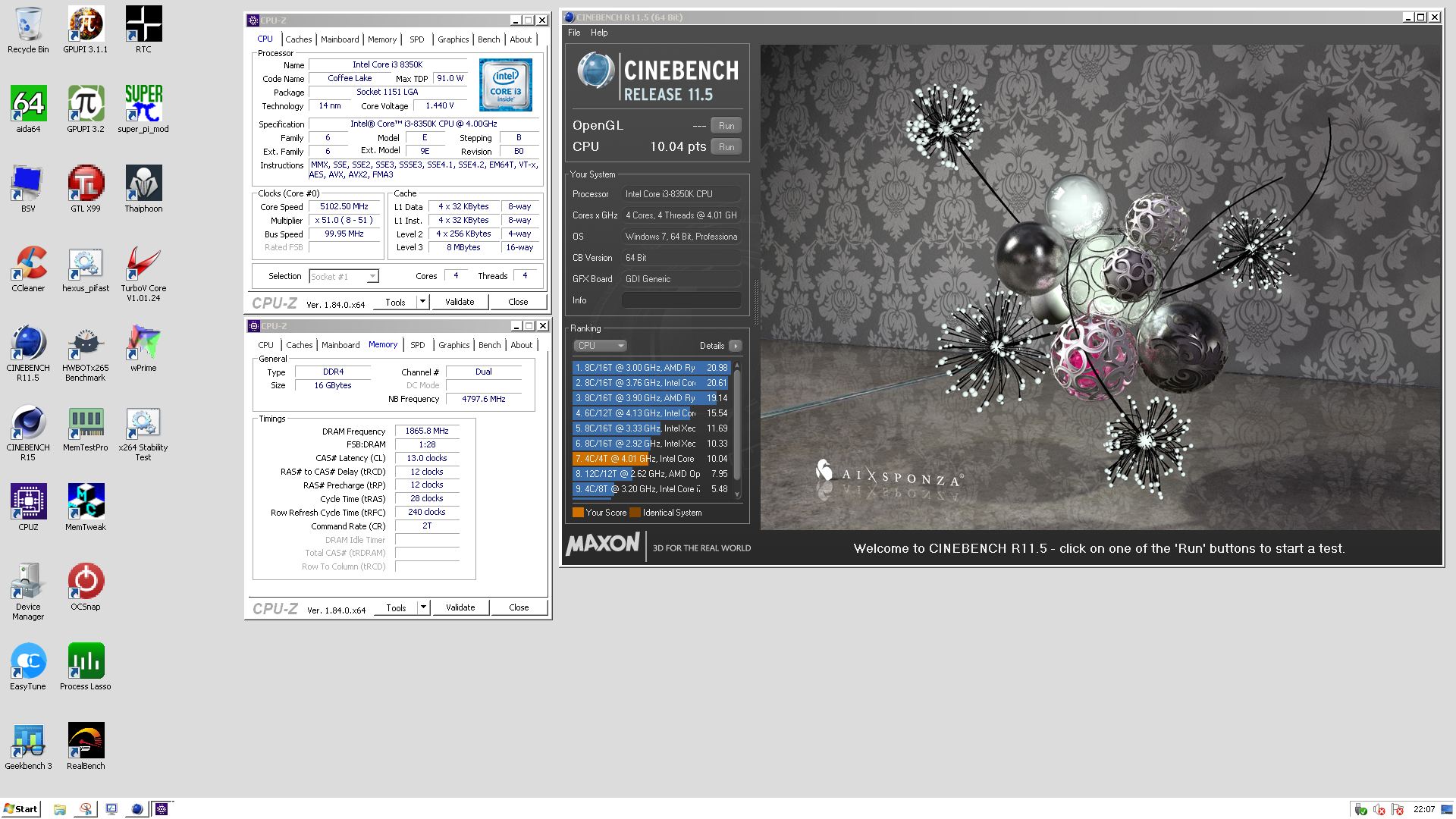This screenshot has width=1456, height=819.
Task: Click the Action Center flag tray icon
Action: (x=1398, y=809)
